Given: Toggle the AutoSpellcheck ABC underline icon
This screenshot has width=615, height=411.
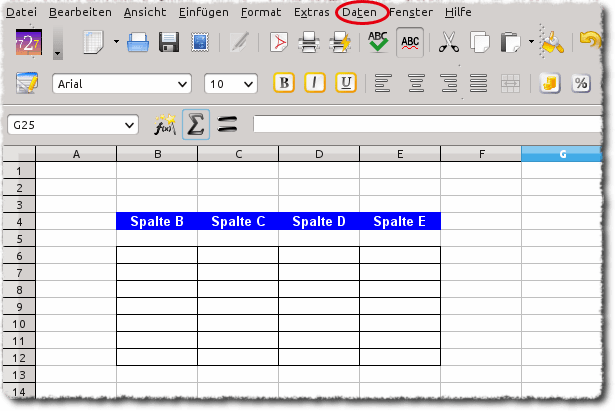Looking at the screenshot, I should click(x=410, y=42).
